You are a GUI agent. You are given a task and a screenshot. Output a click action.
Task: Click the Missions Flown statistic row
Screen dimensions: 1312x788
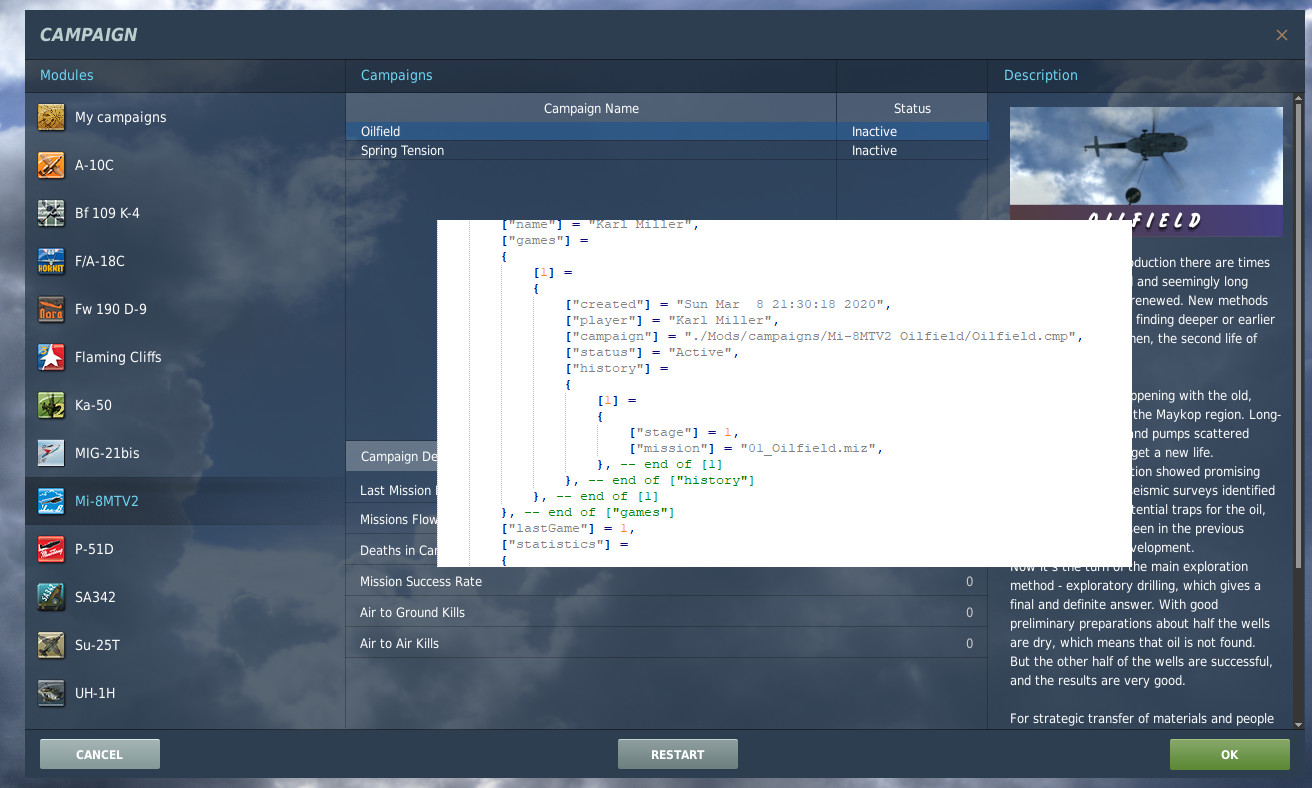[391, 520]
